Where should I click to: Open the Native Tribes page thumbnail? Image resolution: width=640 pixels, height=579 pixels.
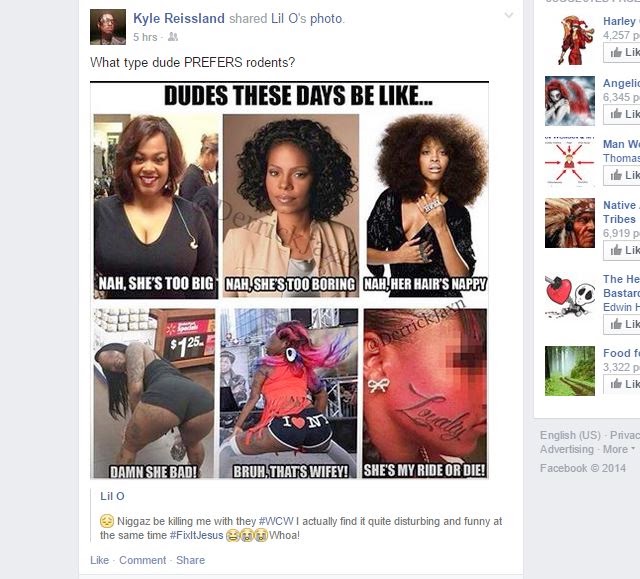[x=570, y=223]
